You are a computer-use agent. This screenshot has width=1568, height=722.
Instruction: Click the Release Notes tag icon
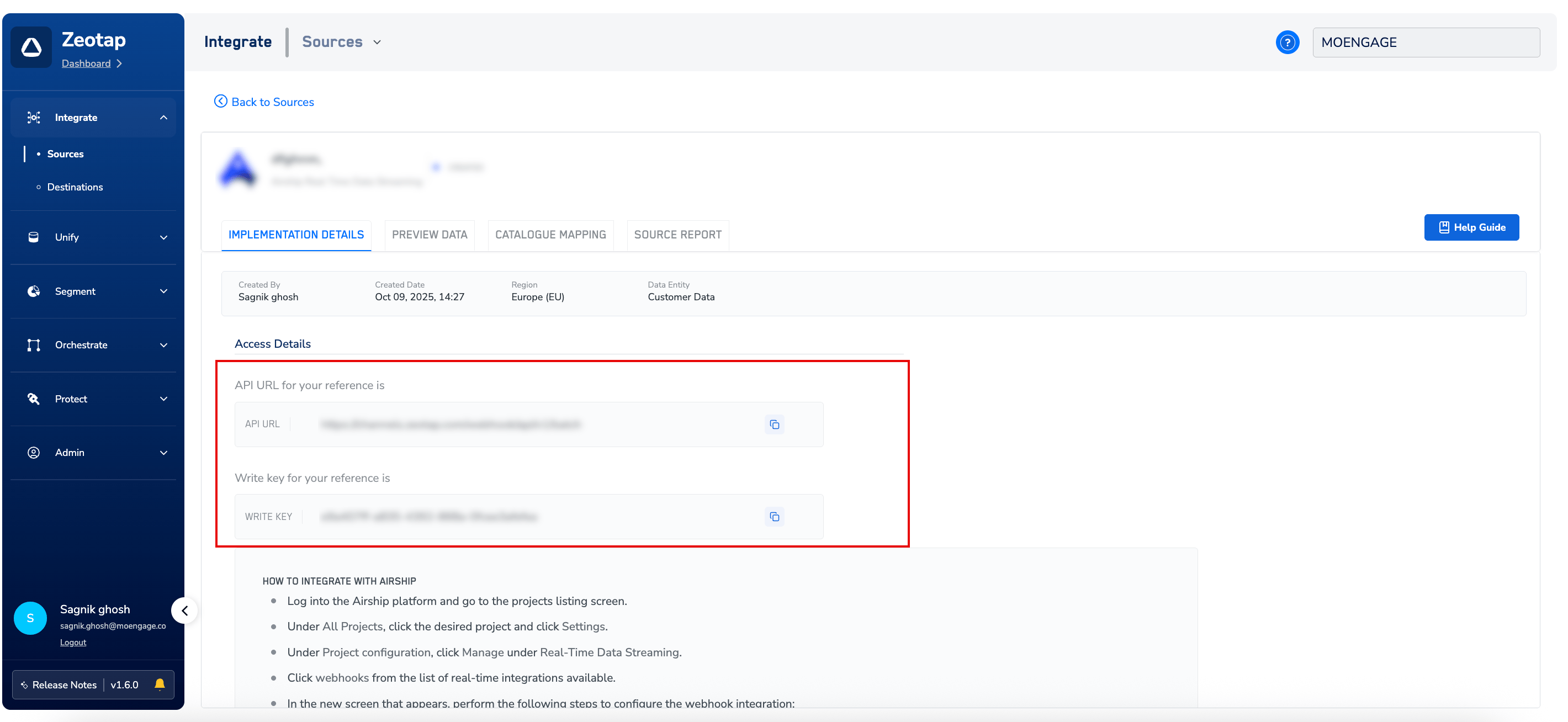tap(24, 685)
